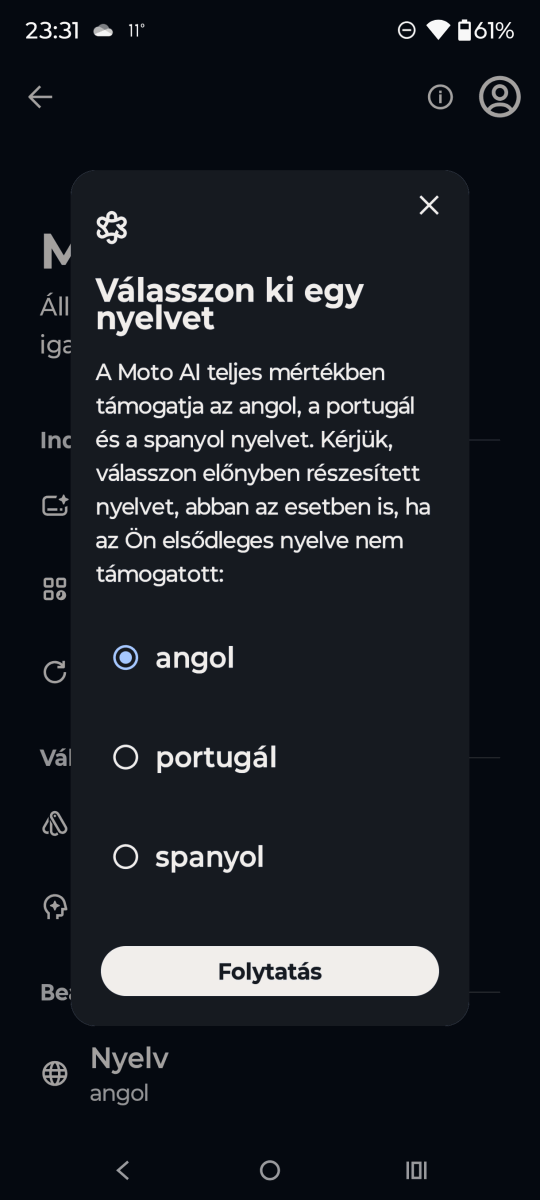Close the language dialog with X
Image resolution: width=540 pixels, height=1200 pixels.
429,205
